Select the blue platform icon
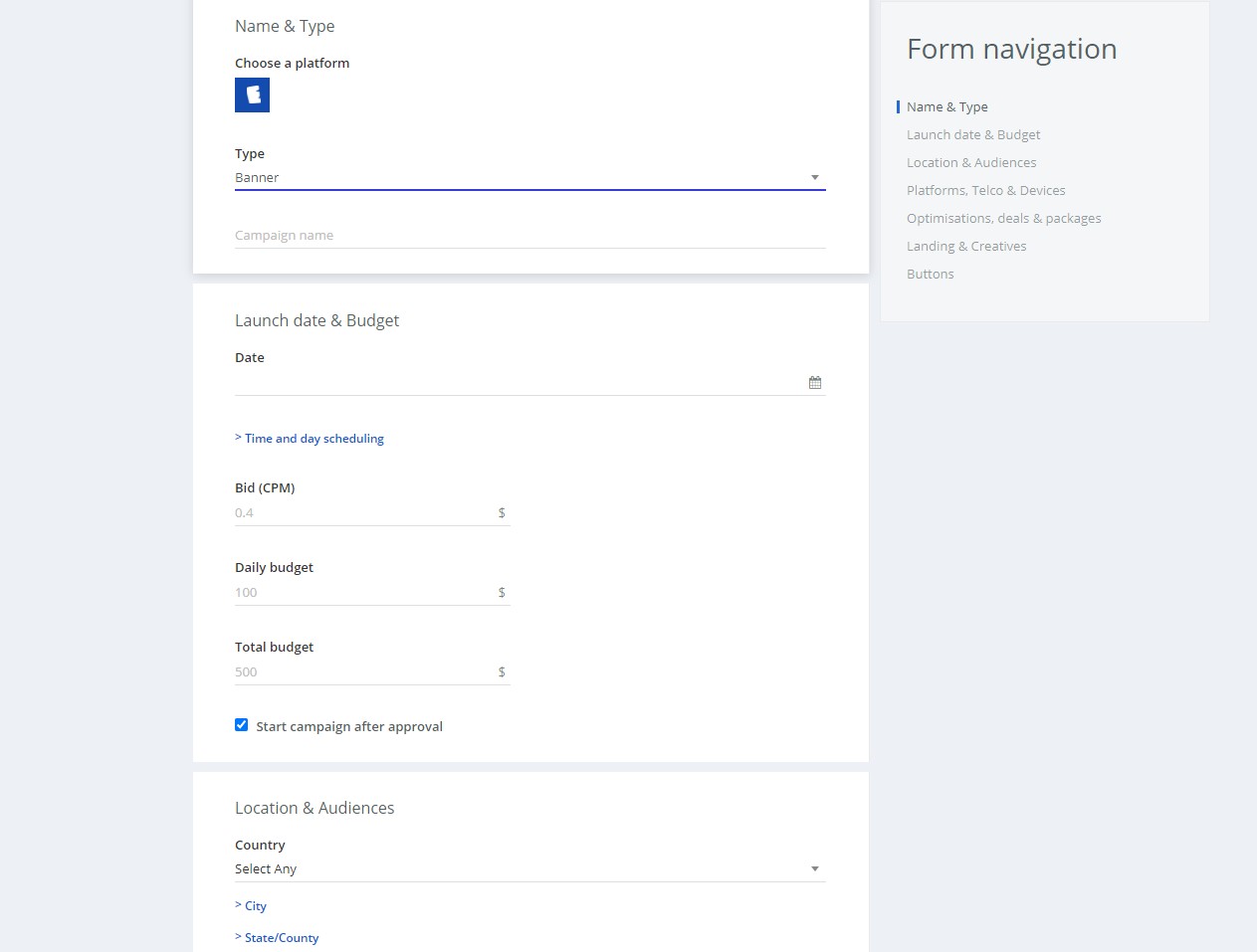The image size is (1257, 952). click(x=252, y=95)
